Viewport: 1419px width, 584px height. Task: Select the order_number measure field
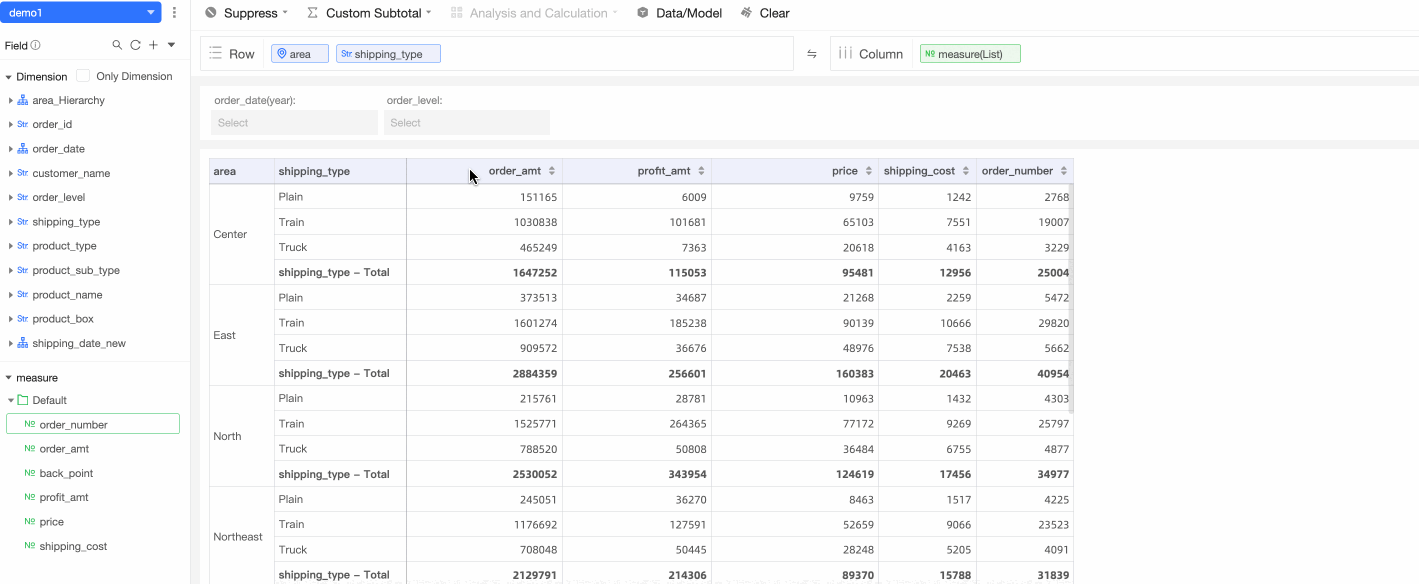point(93,424)
